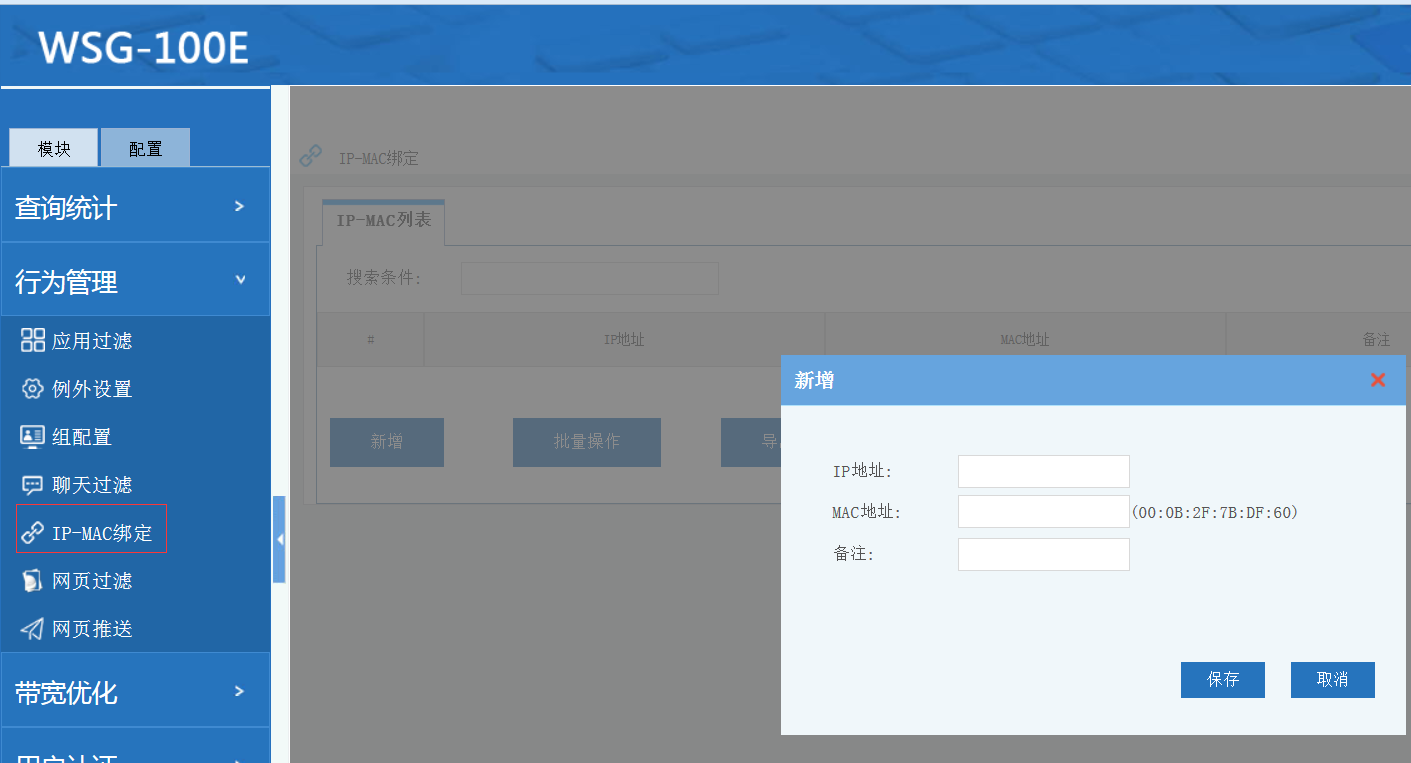Click the 聊天过滤 chat bubble icon
Screen dimensions: 1411x763
[33, 485]
